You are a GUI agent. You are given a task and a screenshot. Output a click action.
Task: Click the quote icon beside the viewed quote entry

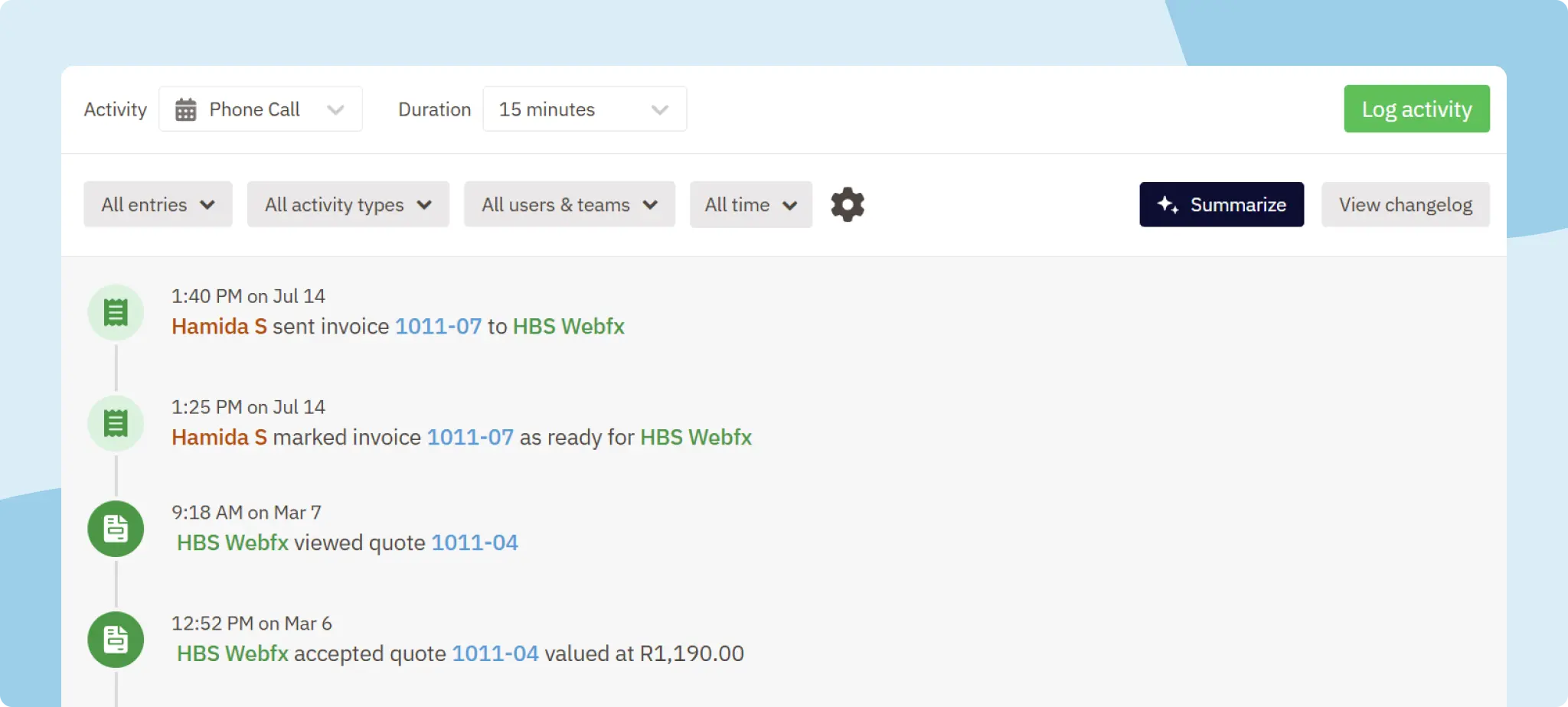116,528
